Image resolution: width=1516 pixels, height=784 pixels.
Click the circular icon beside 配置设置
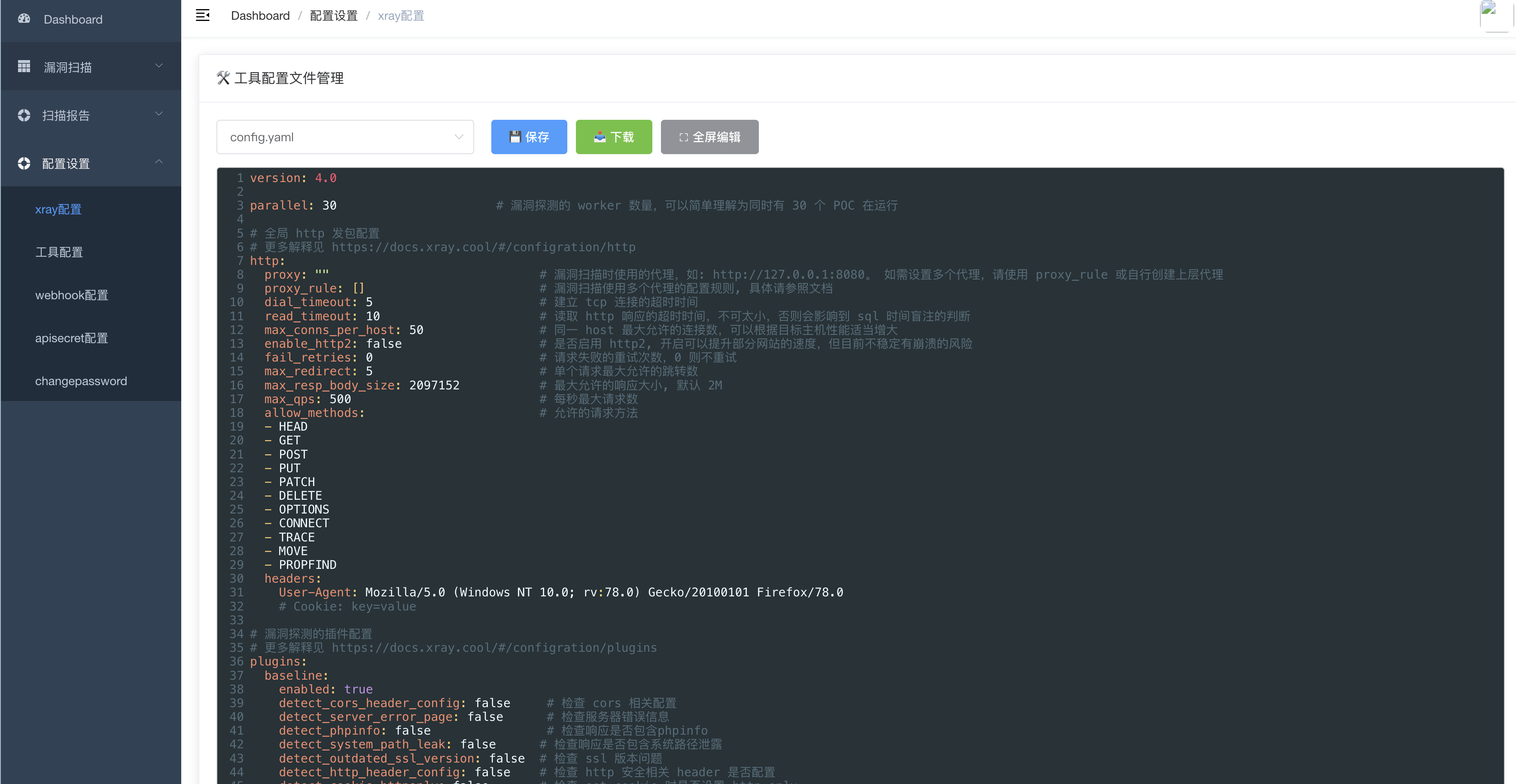click(24, 164)
